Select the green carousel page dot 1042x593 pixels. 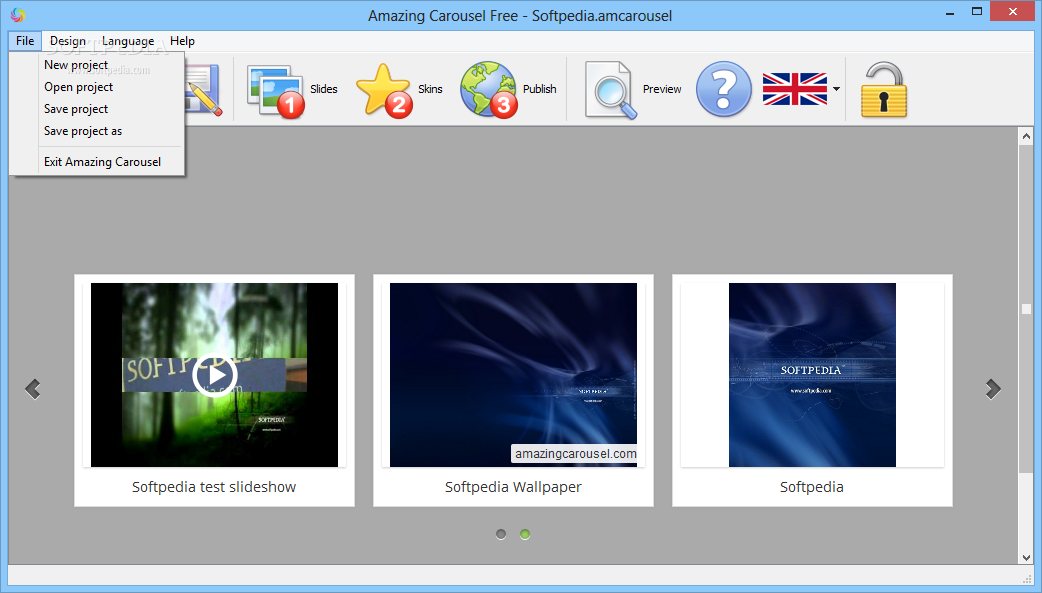pyautogui.click(x=525, y=534)
